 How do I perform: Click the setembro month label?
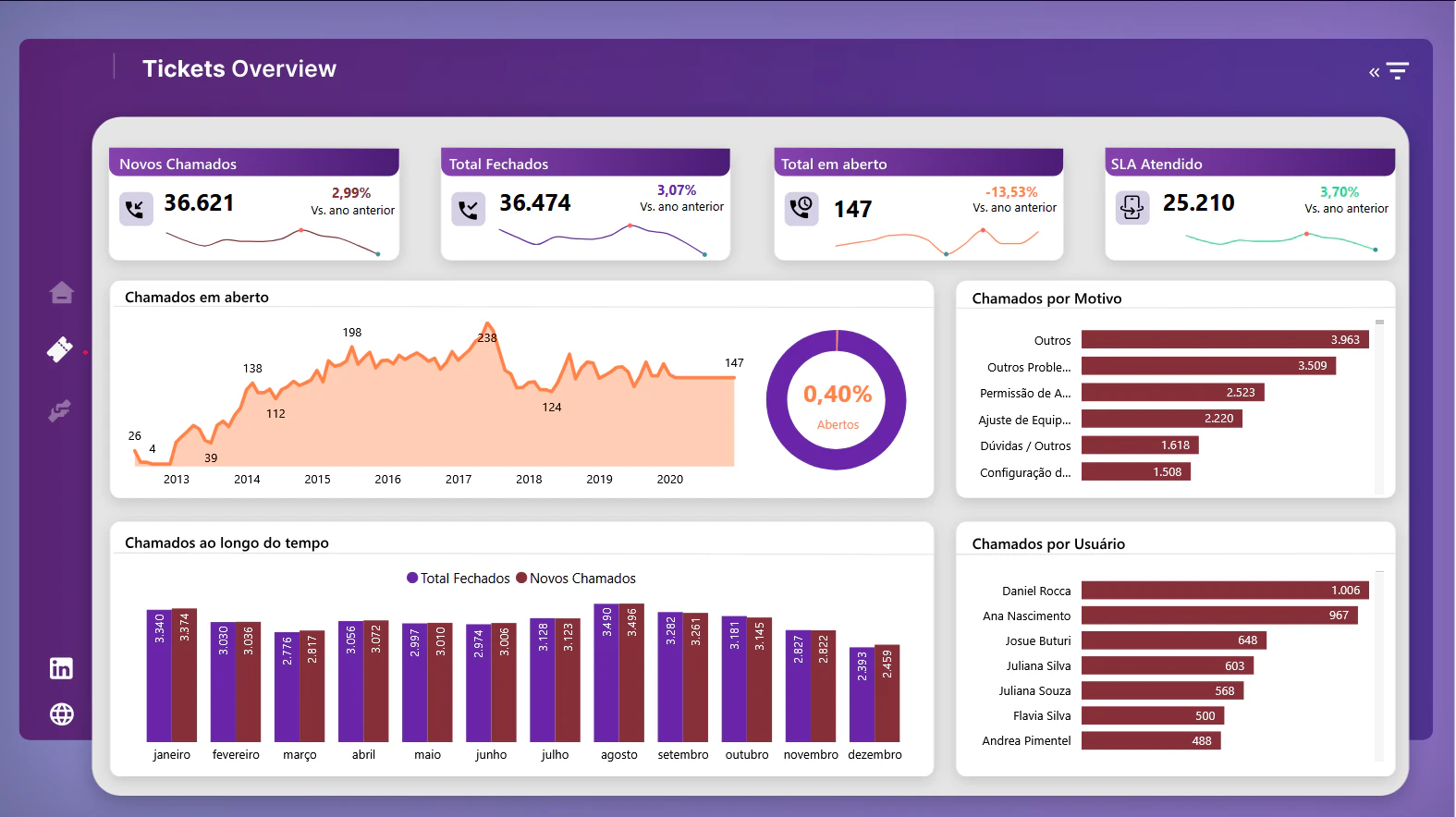pyautogui.click(x=683, y=755)
